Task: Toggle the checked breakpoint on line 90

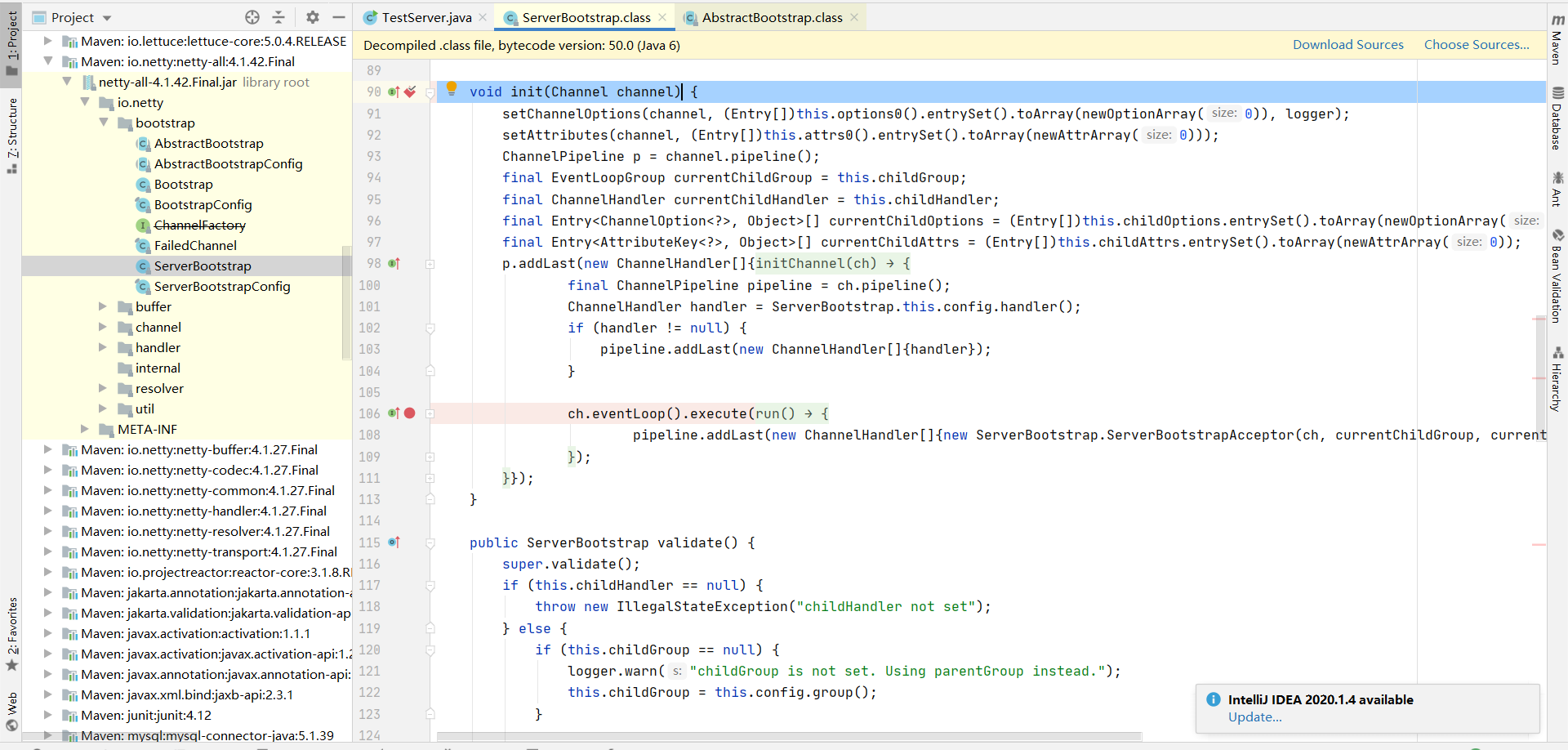Action: tap(410, 92)
